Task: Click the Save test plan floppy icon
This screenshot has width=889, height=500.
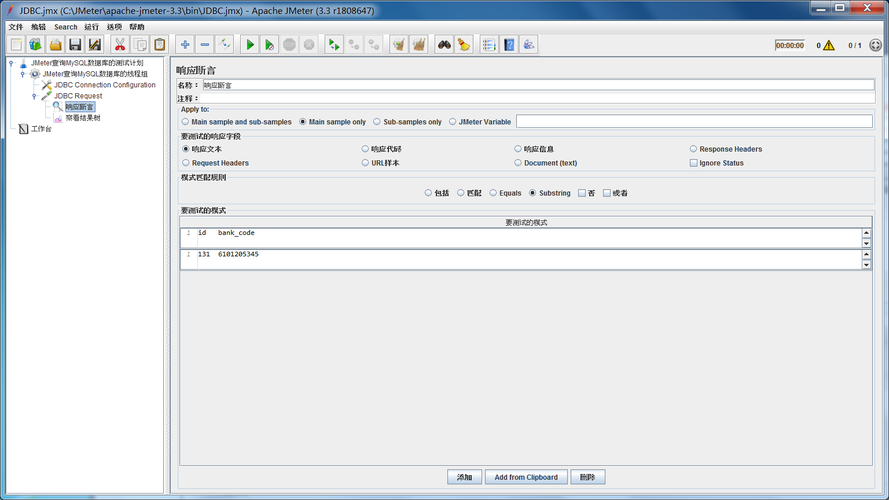Action: 75,45
